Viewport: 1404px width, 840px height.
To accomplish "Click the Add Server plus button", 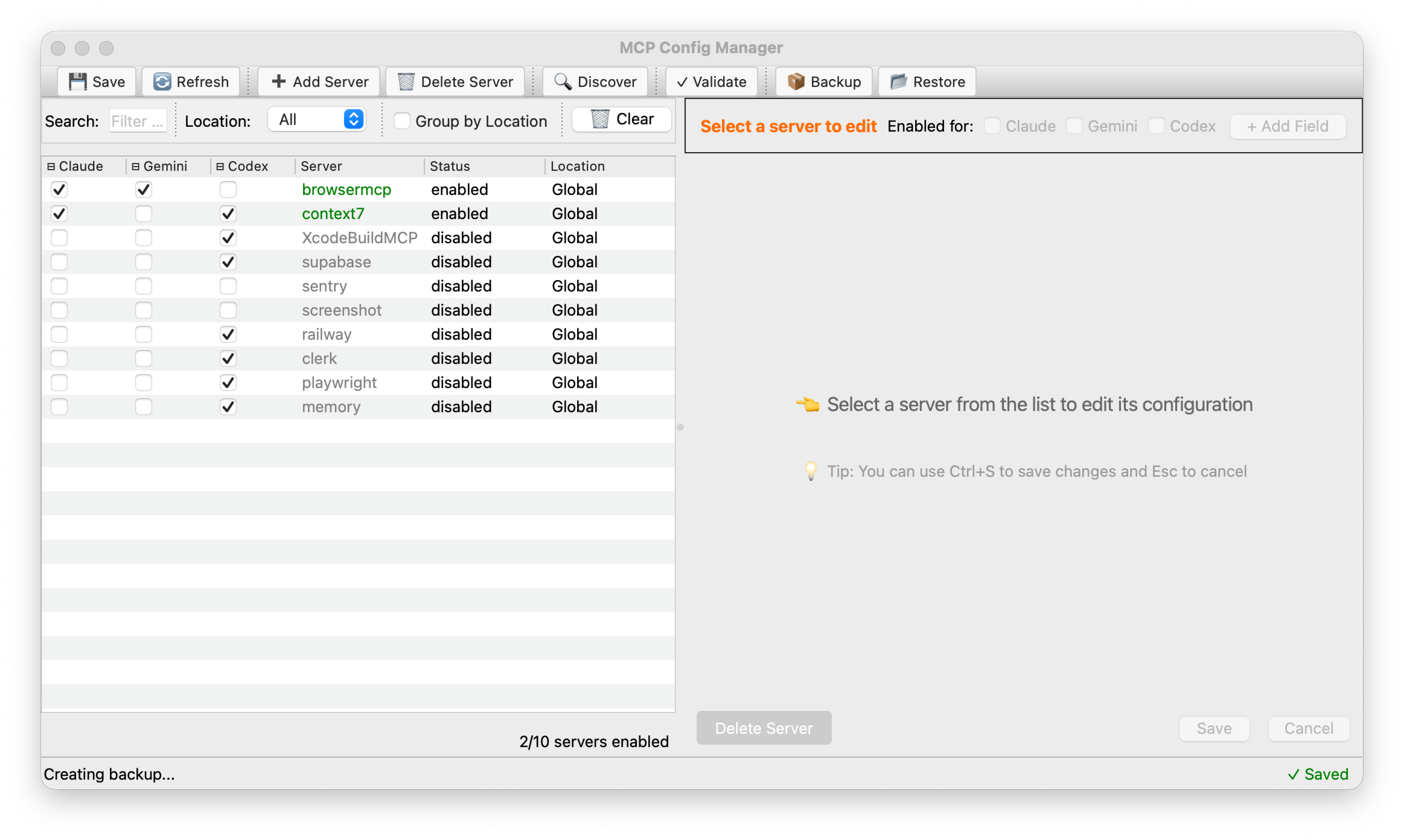I will coord(319,81).
